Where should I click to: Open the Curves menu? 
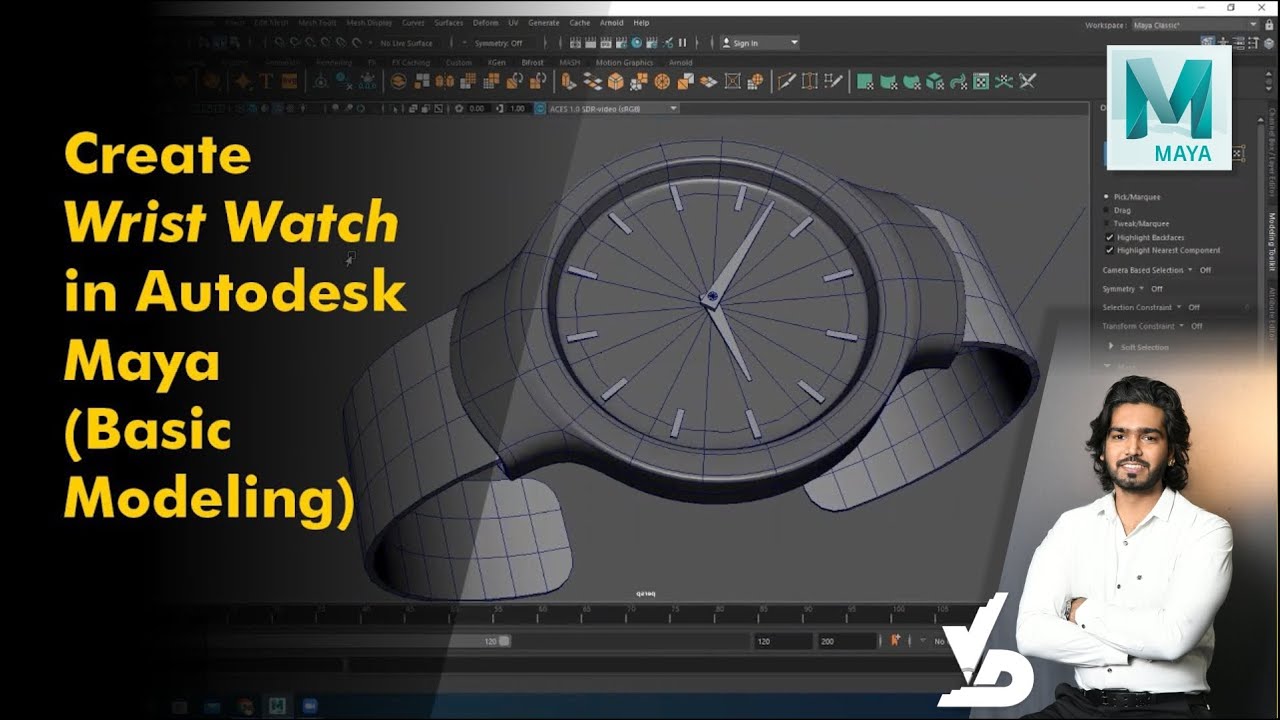(x=412, y=22)
